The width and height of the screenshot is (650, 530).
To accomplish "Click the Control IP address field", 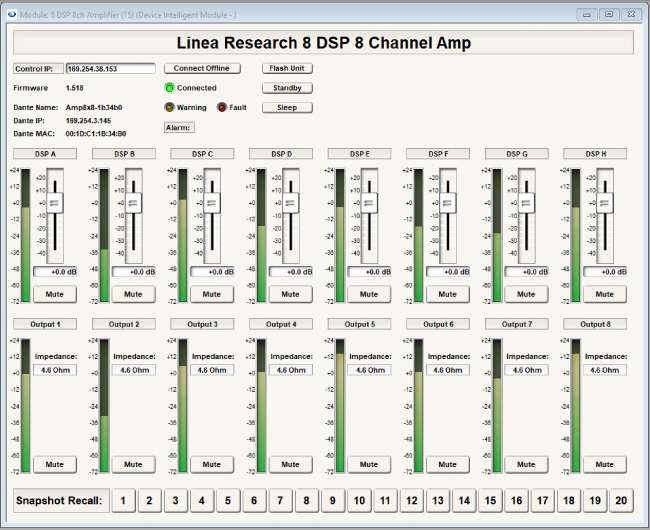I will (x=111, y=69).
